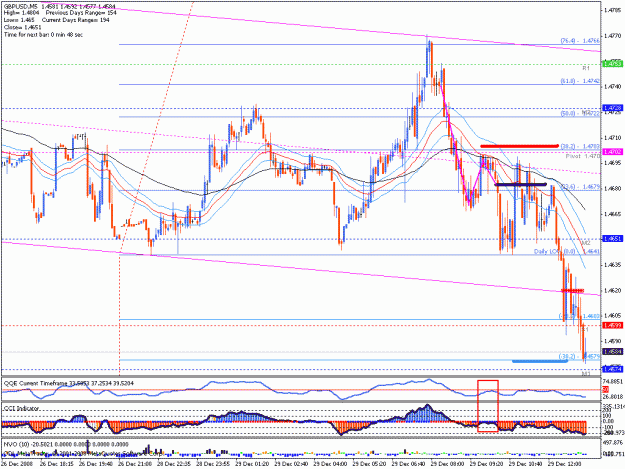
Task: Click the 1.4635 price axis value
Action: (x=613, y=264)
